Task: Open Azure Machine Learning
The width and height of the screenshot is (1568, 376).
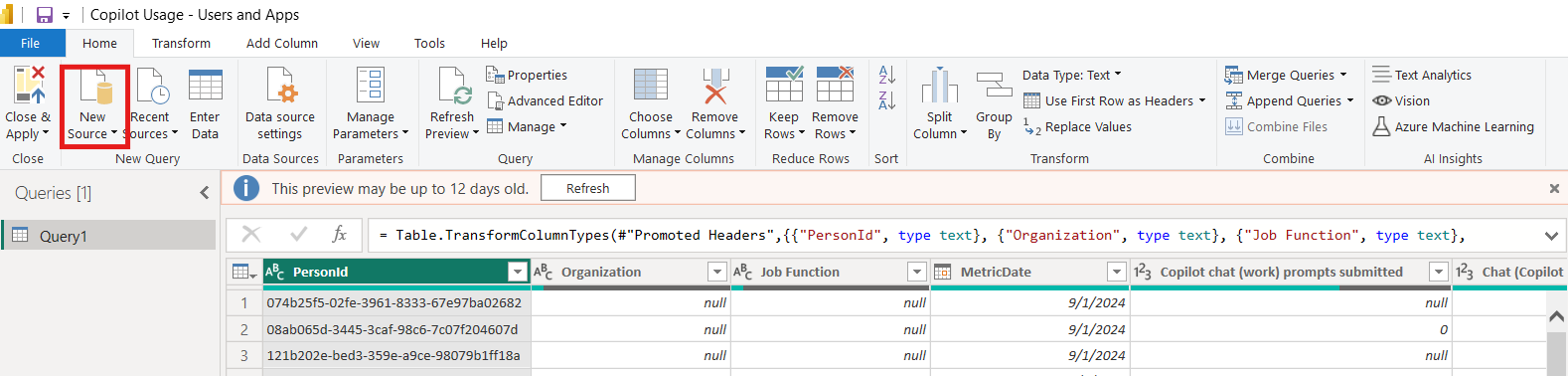Action: coord(1453,126)
